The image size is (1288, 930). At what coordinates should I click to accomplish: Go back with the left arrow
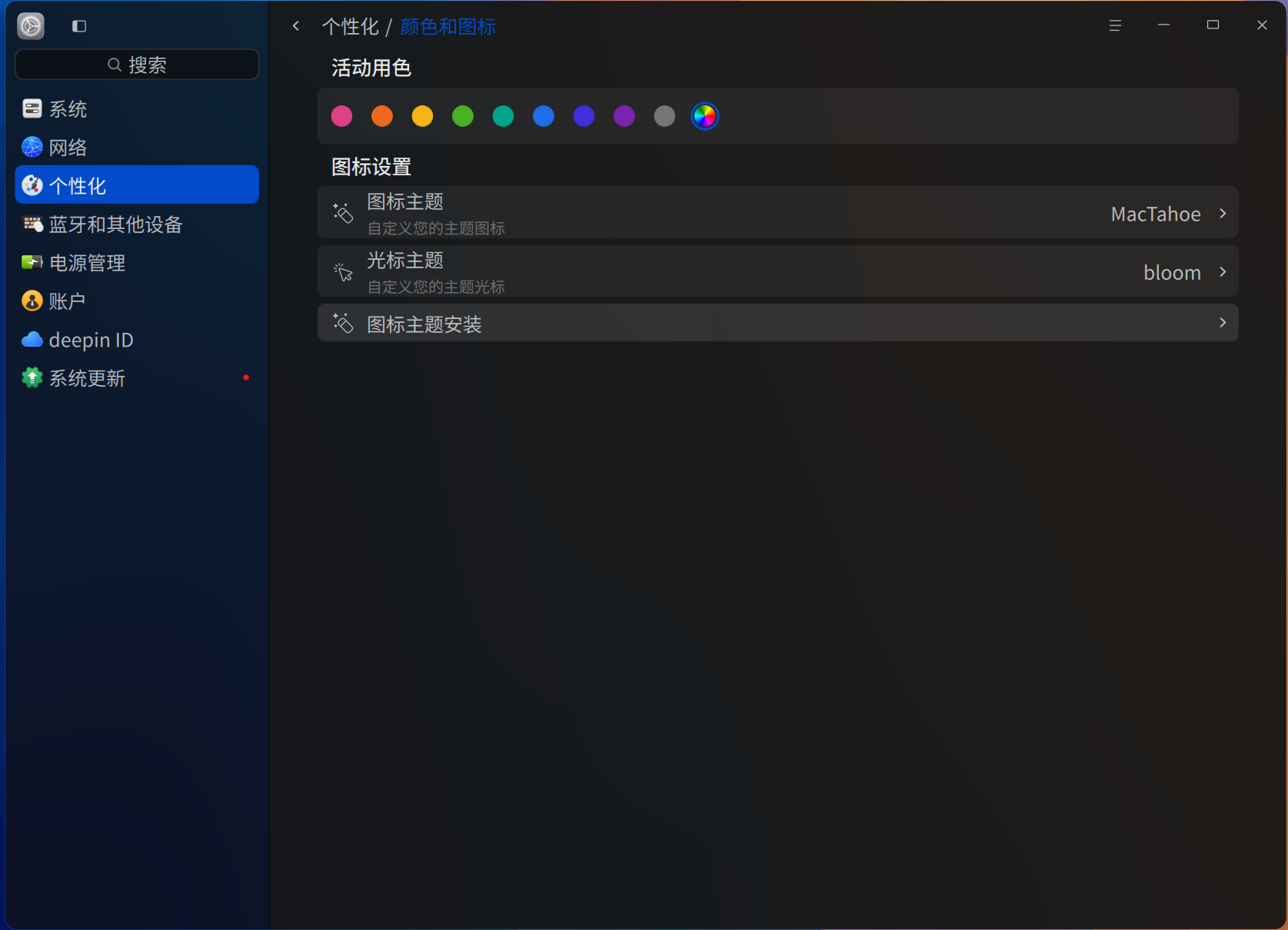point(296,26)
